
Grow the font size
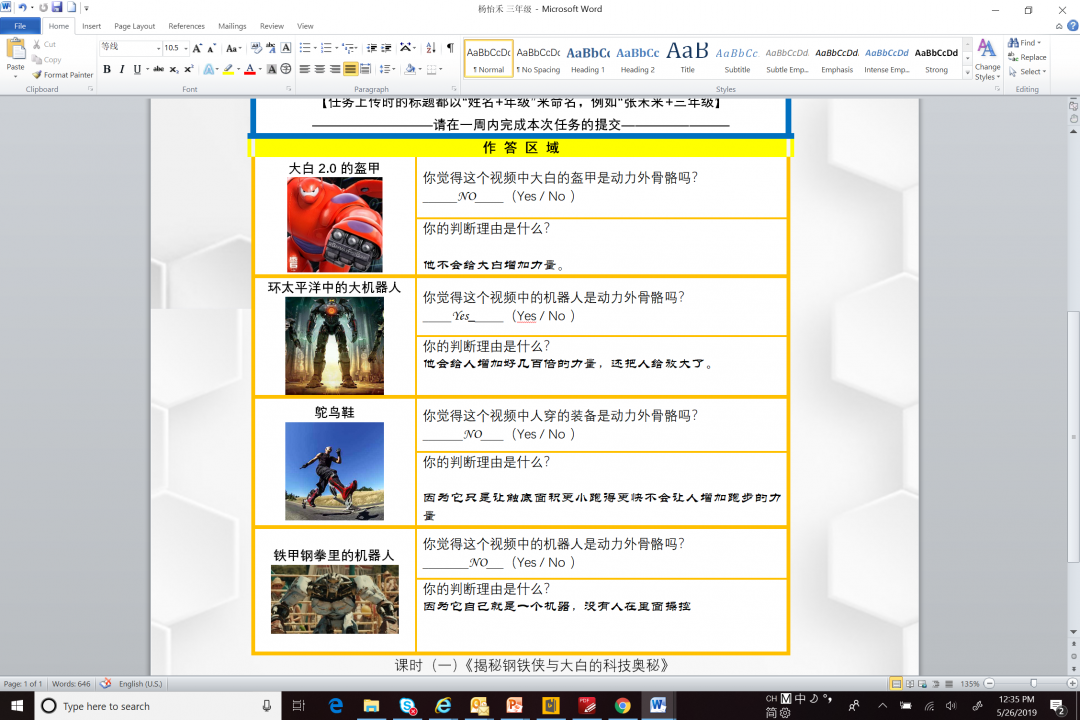pos(198,48)
